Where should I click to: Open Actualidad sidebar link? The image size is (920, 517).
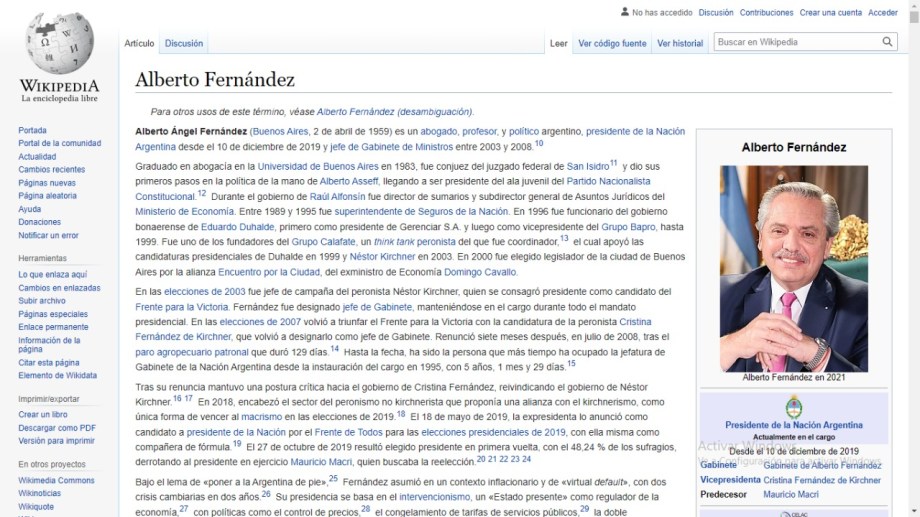tap(37, 157)
